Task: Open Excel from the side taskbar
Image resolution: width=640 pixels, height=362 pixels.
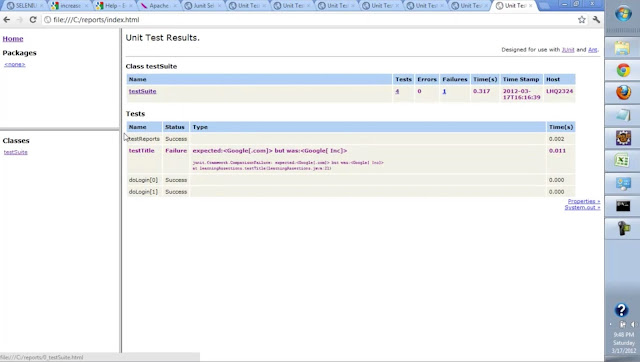Action: [623, 160]
